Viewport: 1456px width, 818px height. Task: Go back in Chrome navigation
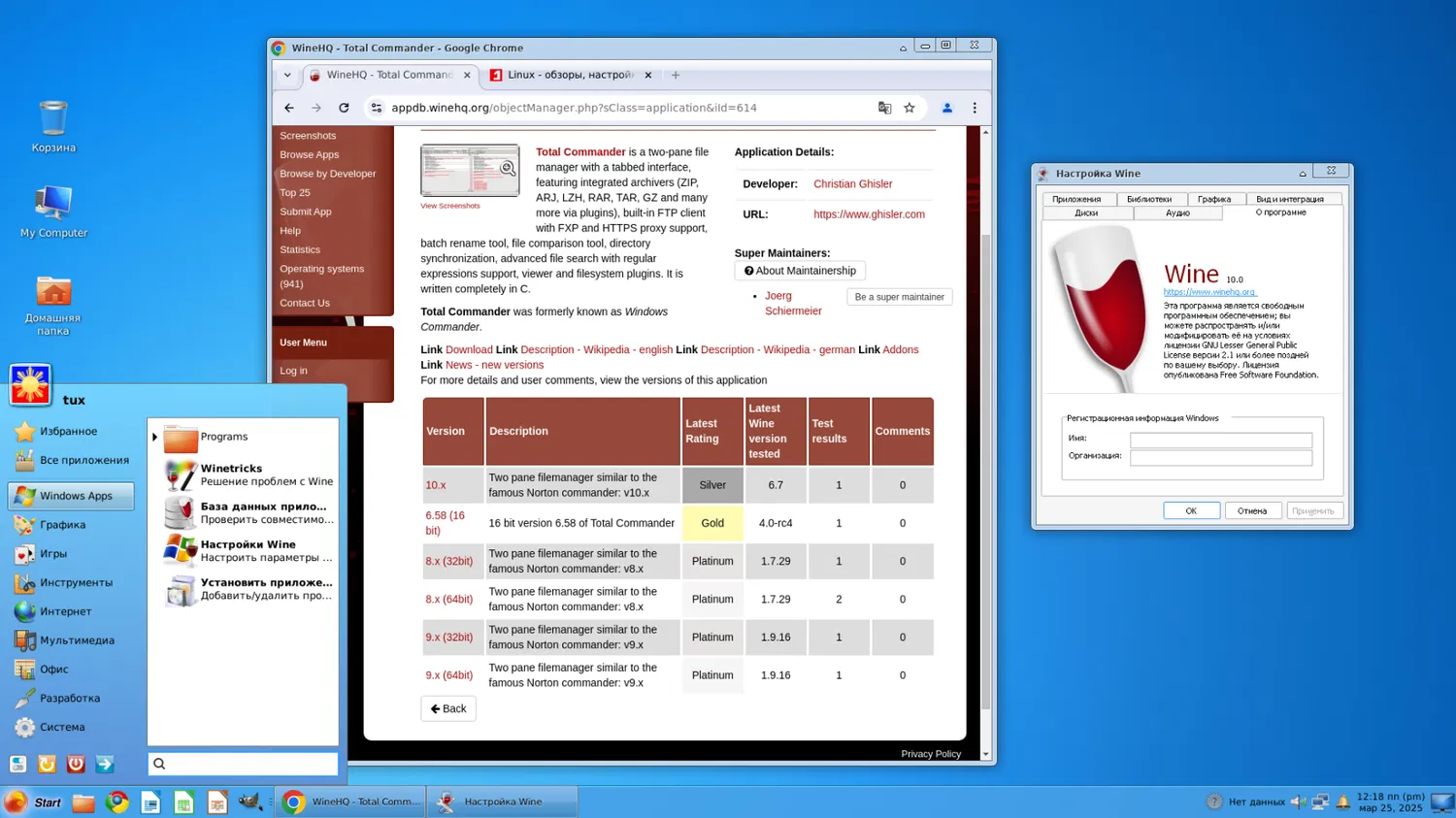[289, 108]
